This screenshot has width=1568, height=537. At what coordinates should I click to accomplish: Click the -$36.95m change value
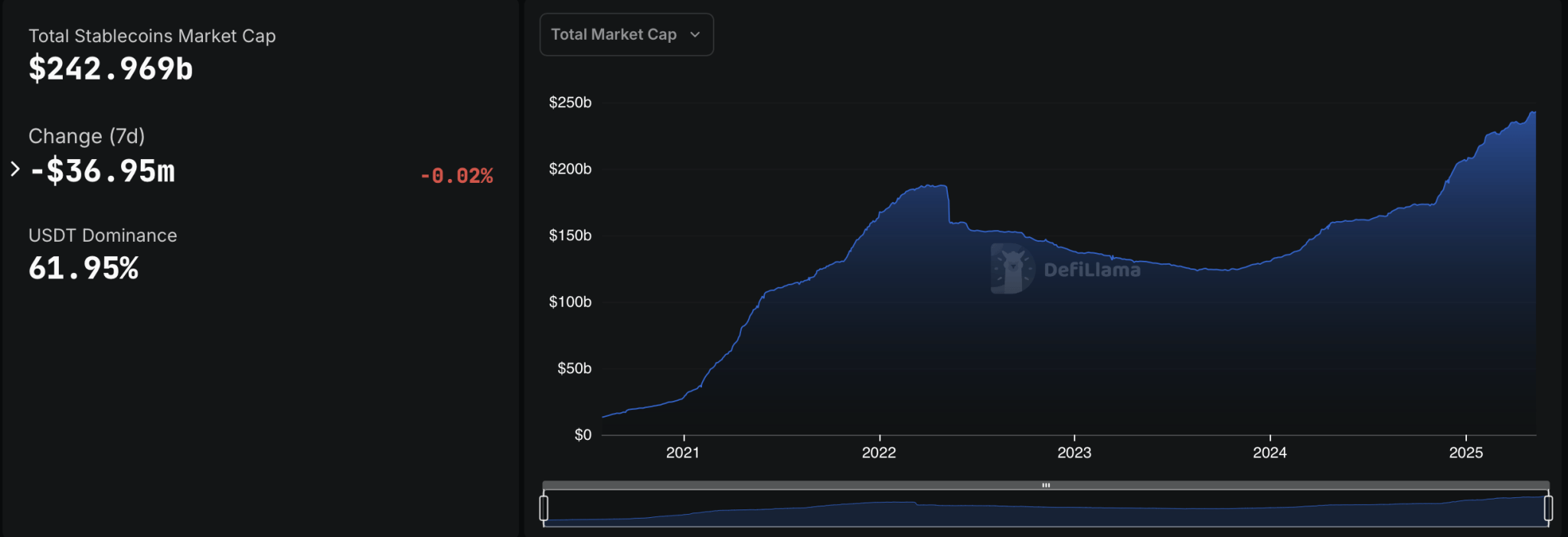(x=102, y=171)
